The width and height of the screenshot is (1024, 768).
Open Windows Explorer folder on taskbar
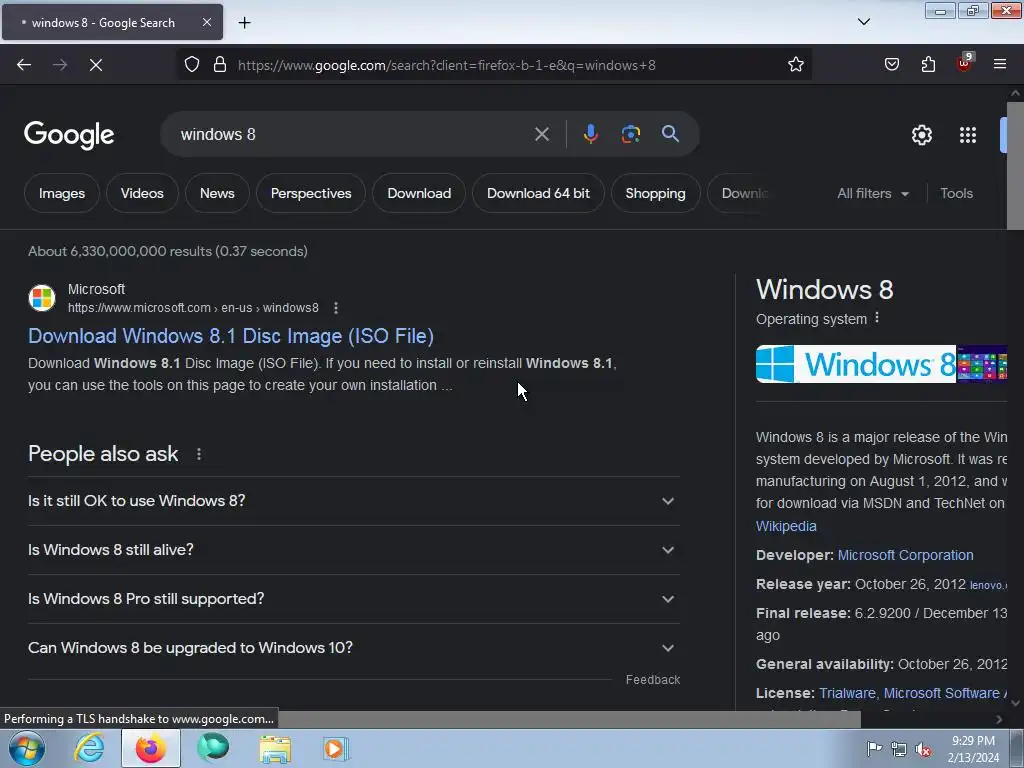tap(275, 748)
